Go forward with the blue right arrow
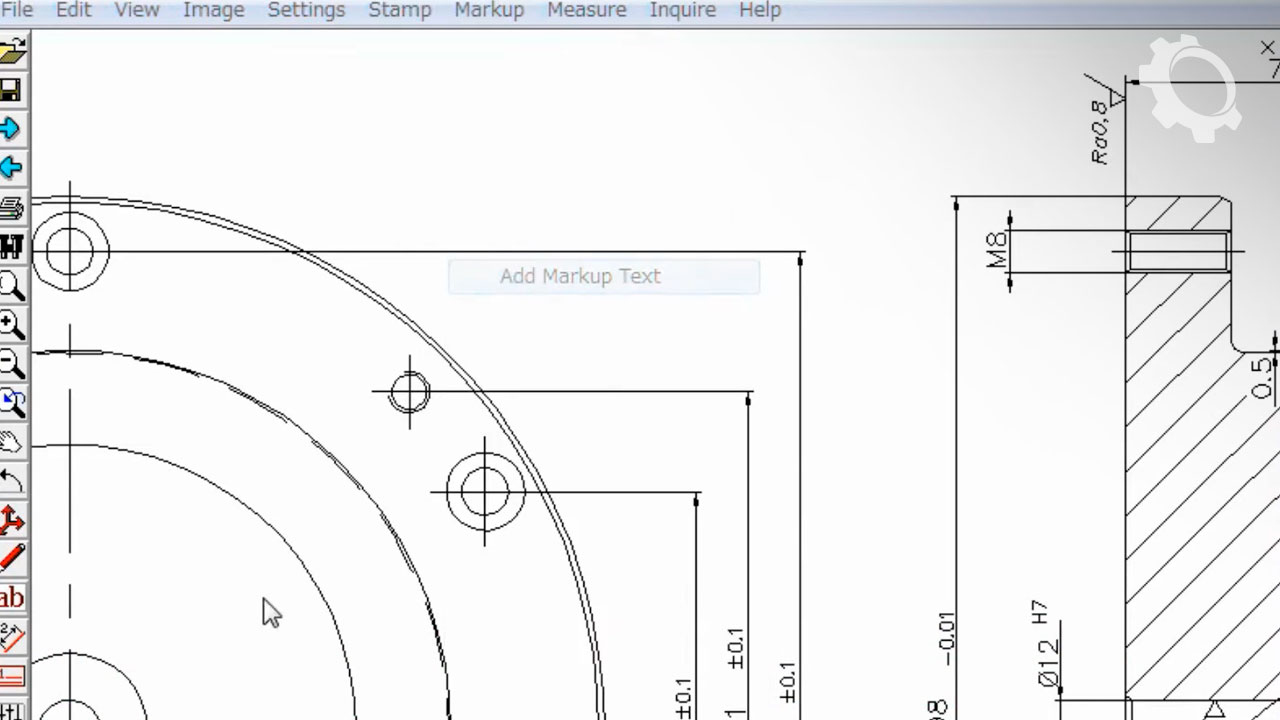The image size is (1280, 720). (11, 129)
